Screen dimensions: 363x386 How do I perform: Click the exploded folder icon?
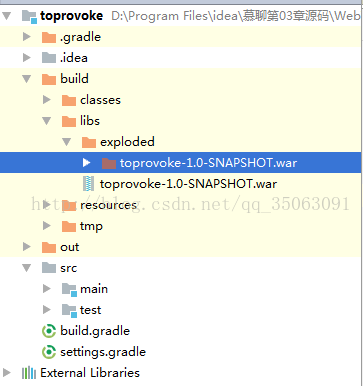89,142
